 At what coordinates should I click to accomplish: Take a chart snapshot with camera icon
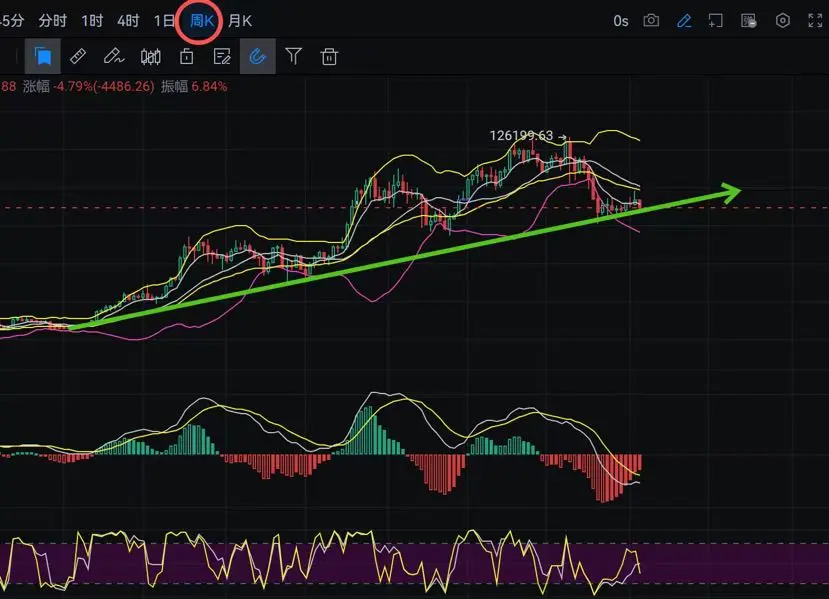[651, 21]
